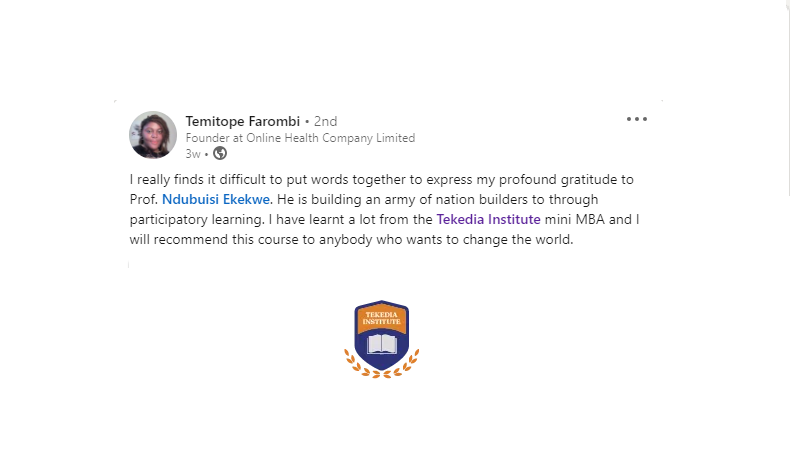The image size is (800, 450).
Task: Open Temitope Farombi's profile photo
Action: 153,135
